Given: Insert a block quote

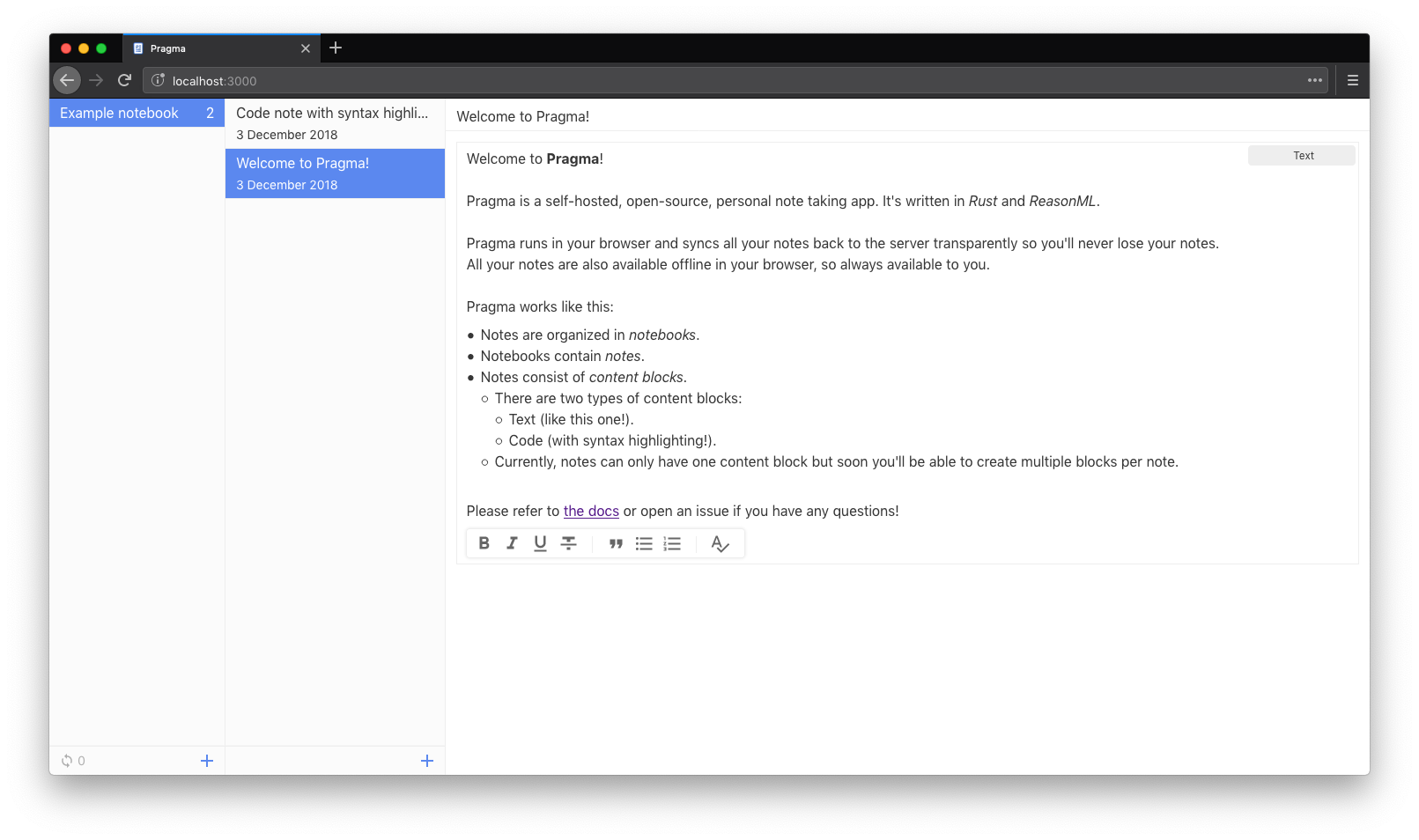Looking at the screenshot, I should coord(616,543).
